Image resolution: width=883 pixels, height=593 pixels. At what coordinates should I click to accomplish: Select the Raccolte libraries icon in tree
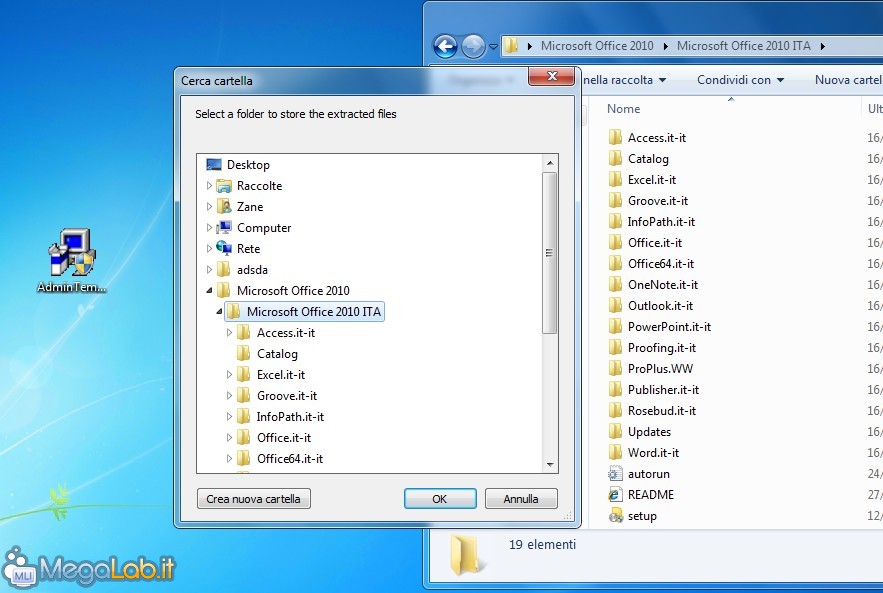coord(224,186)
